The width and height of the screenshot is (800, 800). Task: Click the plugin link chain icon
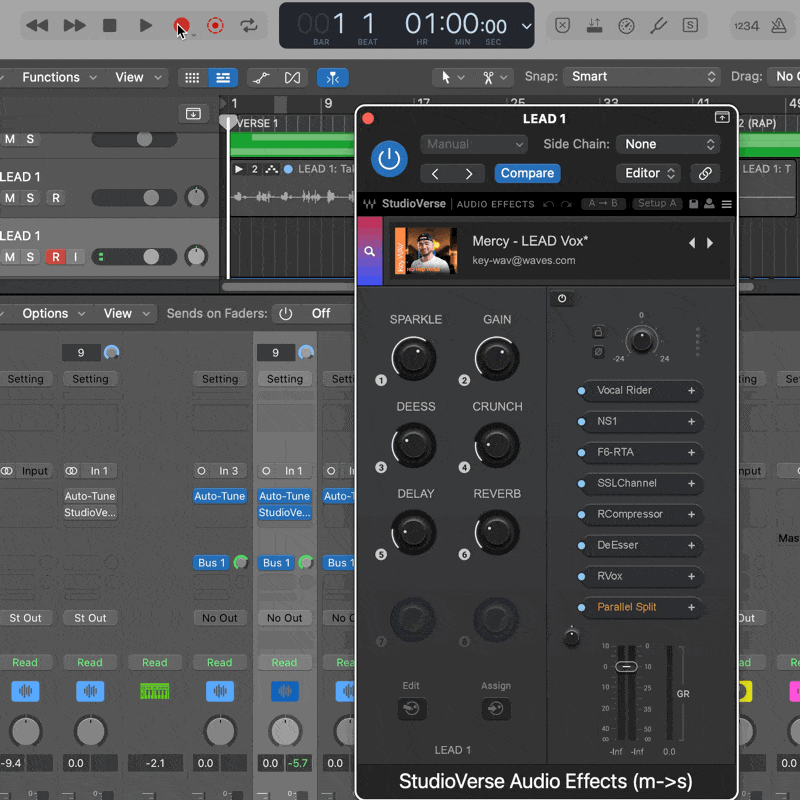705,173
